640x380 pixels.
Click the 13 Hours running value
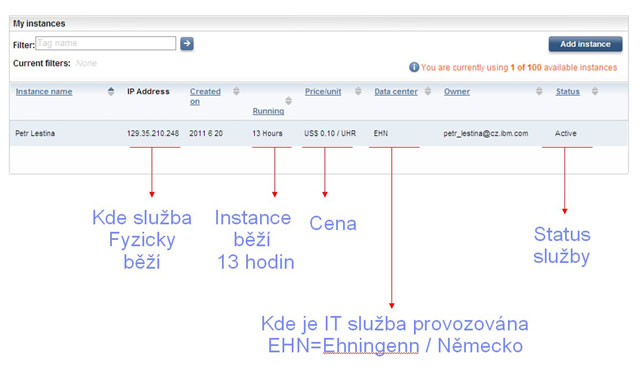(x=267, y=133)
